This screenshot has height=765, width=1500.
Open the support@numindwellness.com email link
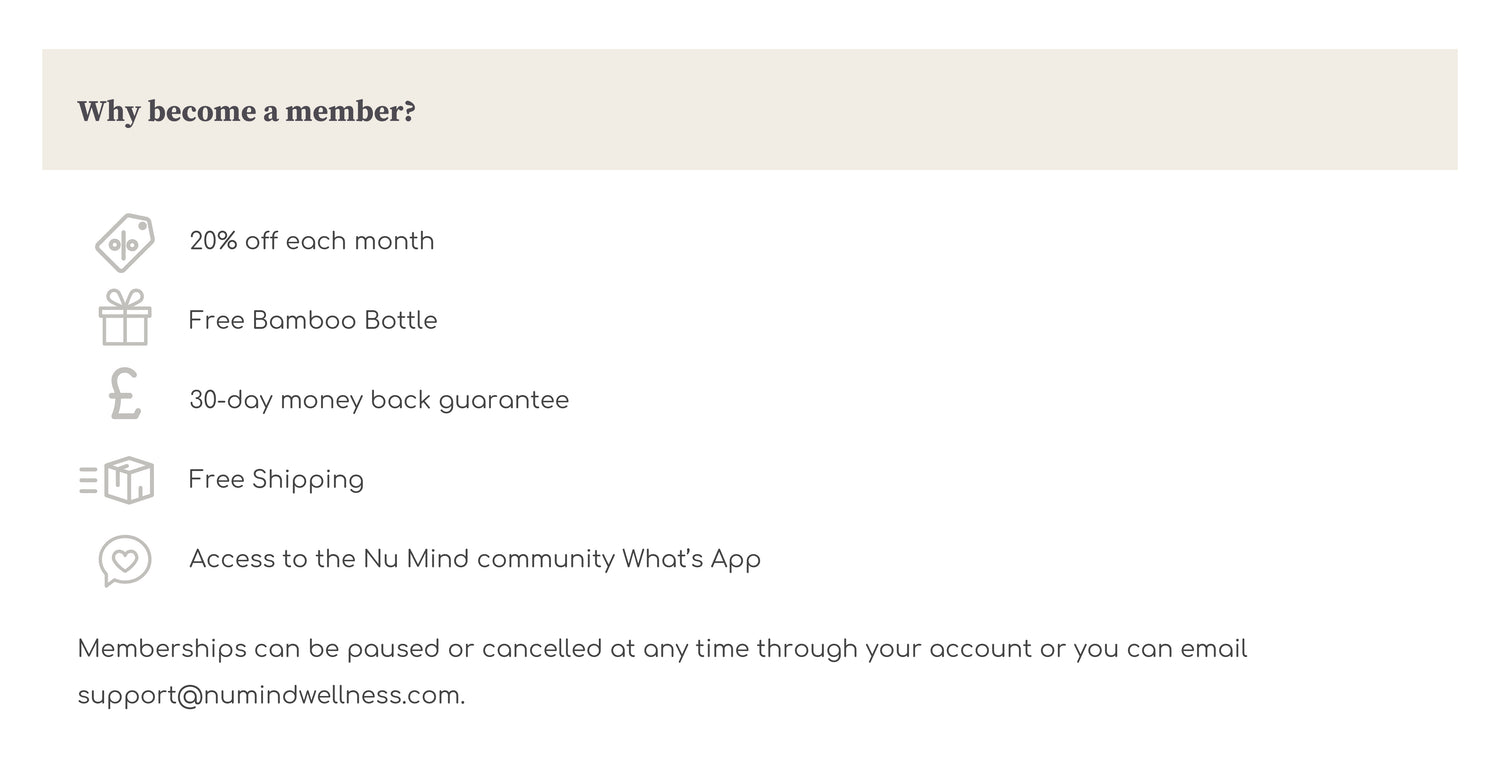pyautogui.click(x=269, y=696)
